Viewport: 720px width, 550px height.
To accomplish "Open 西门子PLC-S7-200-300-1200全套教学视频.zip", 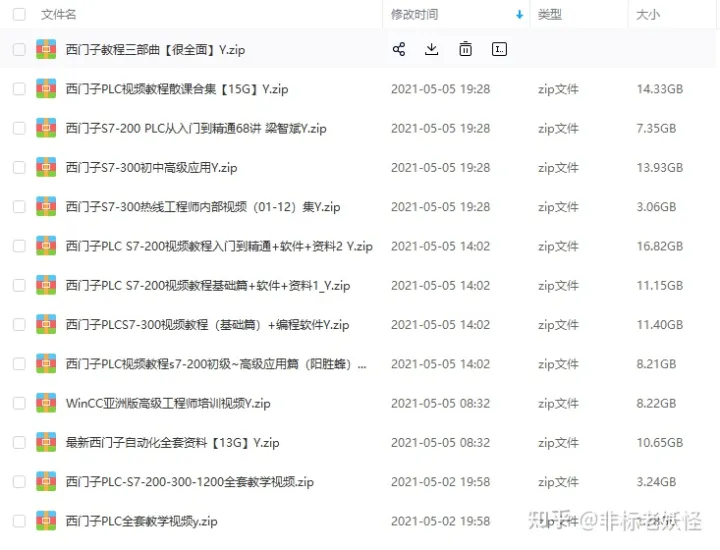I will pos(190,482).
